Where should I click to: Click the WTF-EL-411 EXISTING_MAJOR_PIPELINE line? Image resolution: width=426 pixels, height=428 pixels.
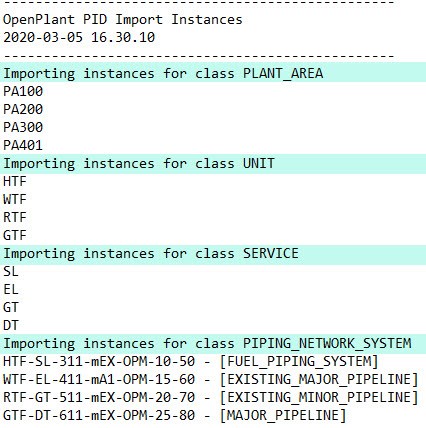point(211,379)
